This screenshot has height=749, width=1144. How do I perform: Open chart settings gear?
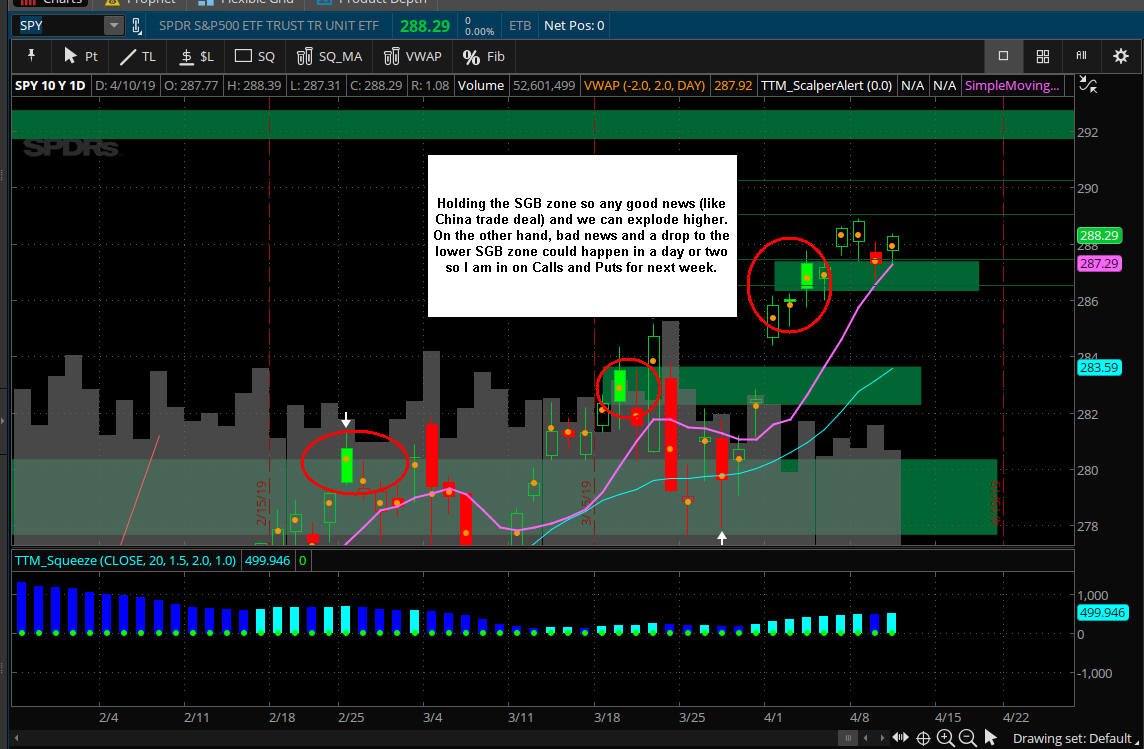pyautogui.click(x=1121, y=56)
